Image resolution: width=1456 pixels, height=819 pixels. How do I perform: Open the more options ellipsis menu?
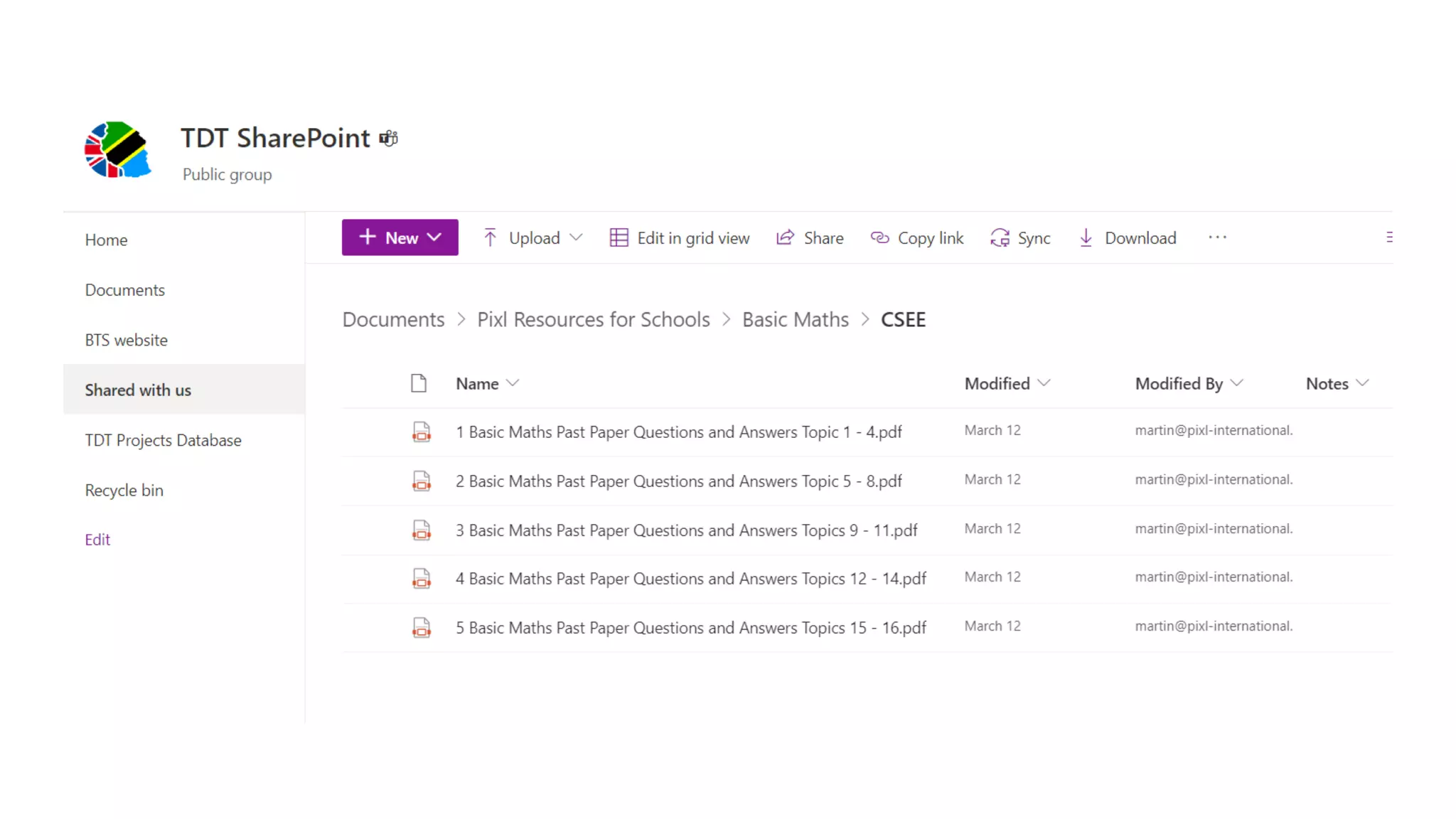tap(1217, 237)
